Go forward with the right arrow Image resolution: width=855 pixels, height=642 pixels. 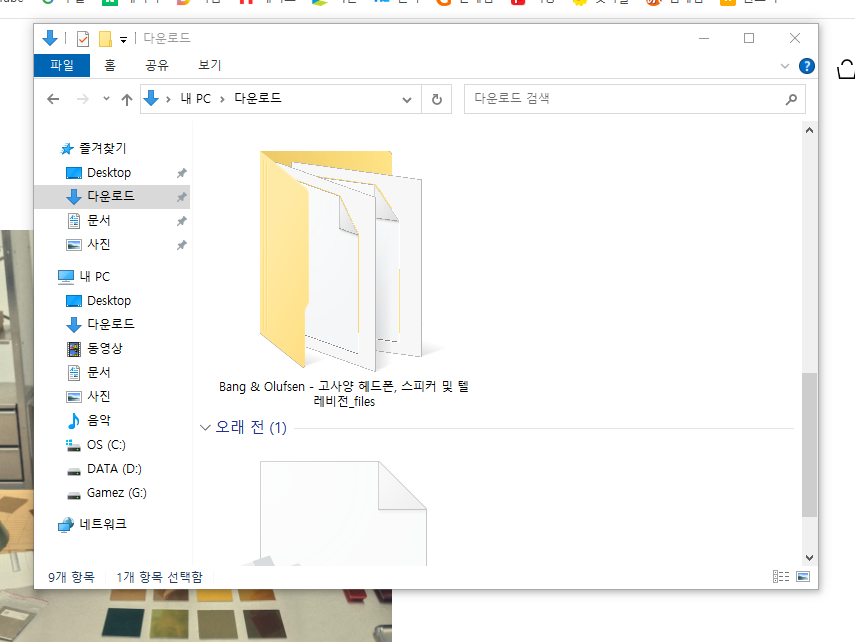pyautogui.click(x=82, y=99)
